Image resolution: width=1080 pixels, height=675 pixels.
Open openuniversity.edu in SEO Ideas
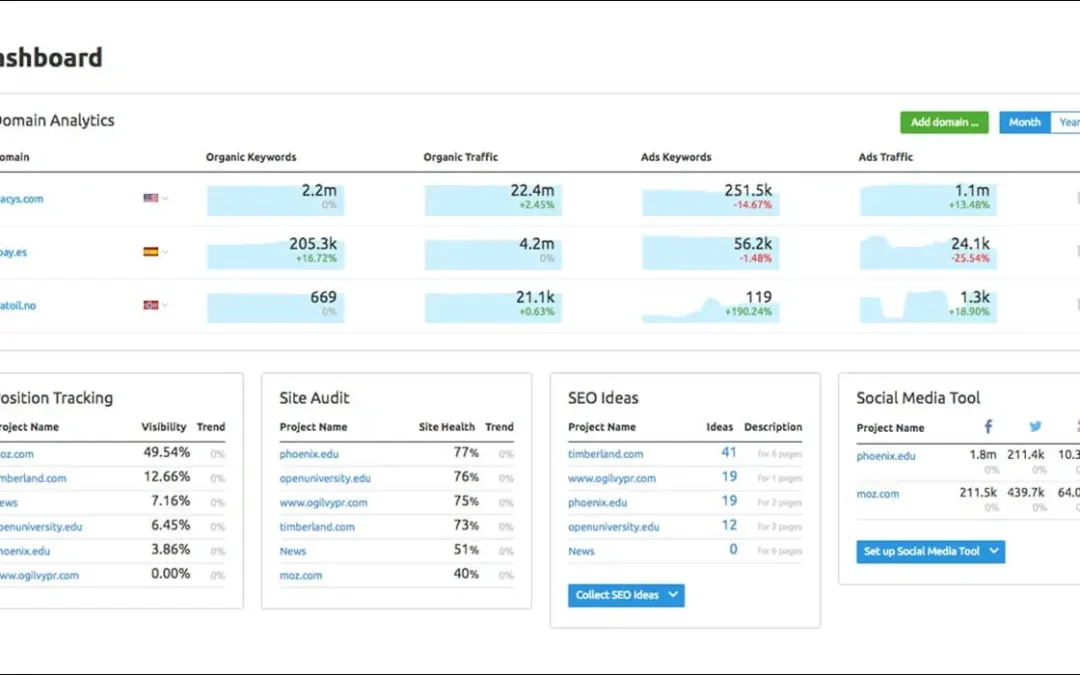click(x=614, y=527)
